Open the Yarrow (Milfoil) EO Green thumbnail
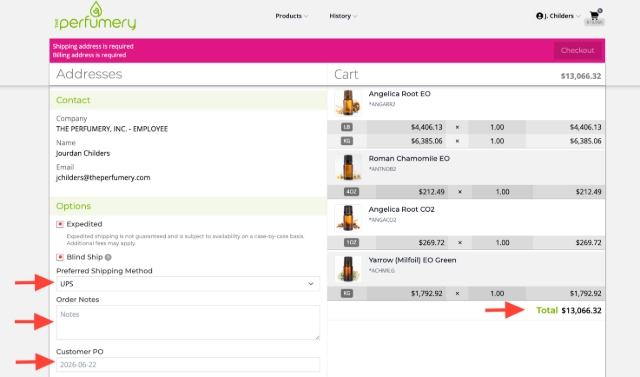The image size is (640, 377). 348,269
